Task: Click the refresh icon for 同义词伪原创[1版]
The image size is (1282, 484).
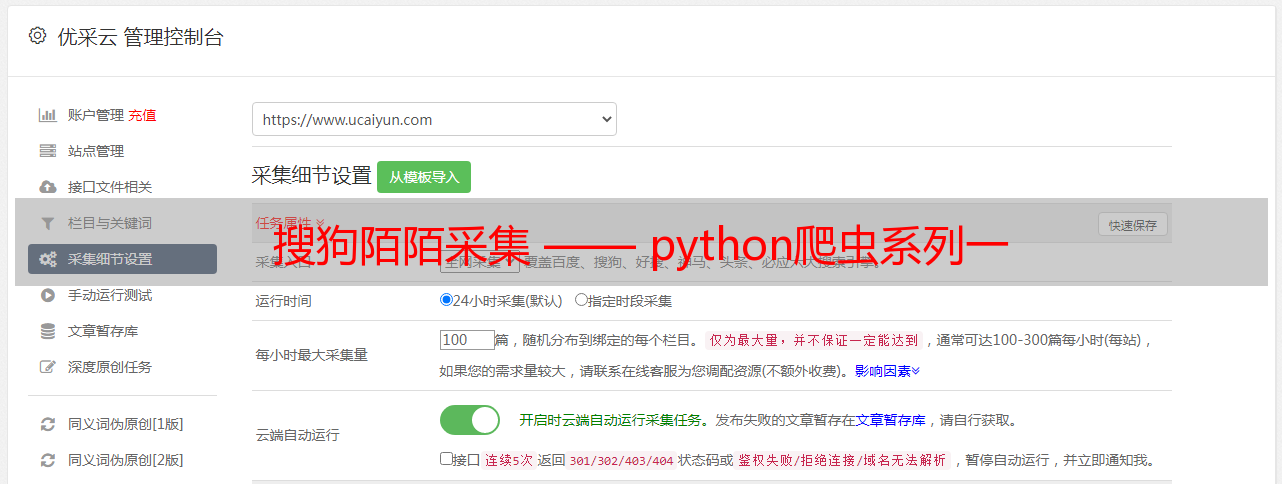Action: point(47,424)
